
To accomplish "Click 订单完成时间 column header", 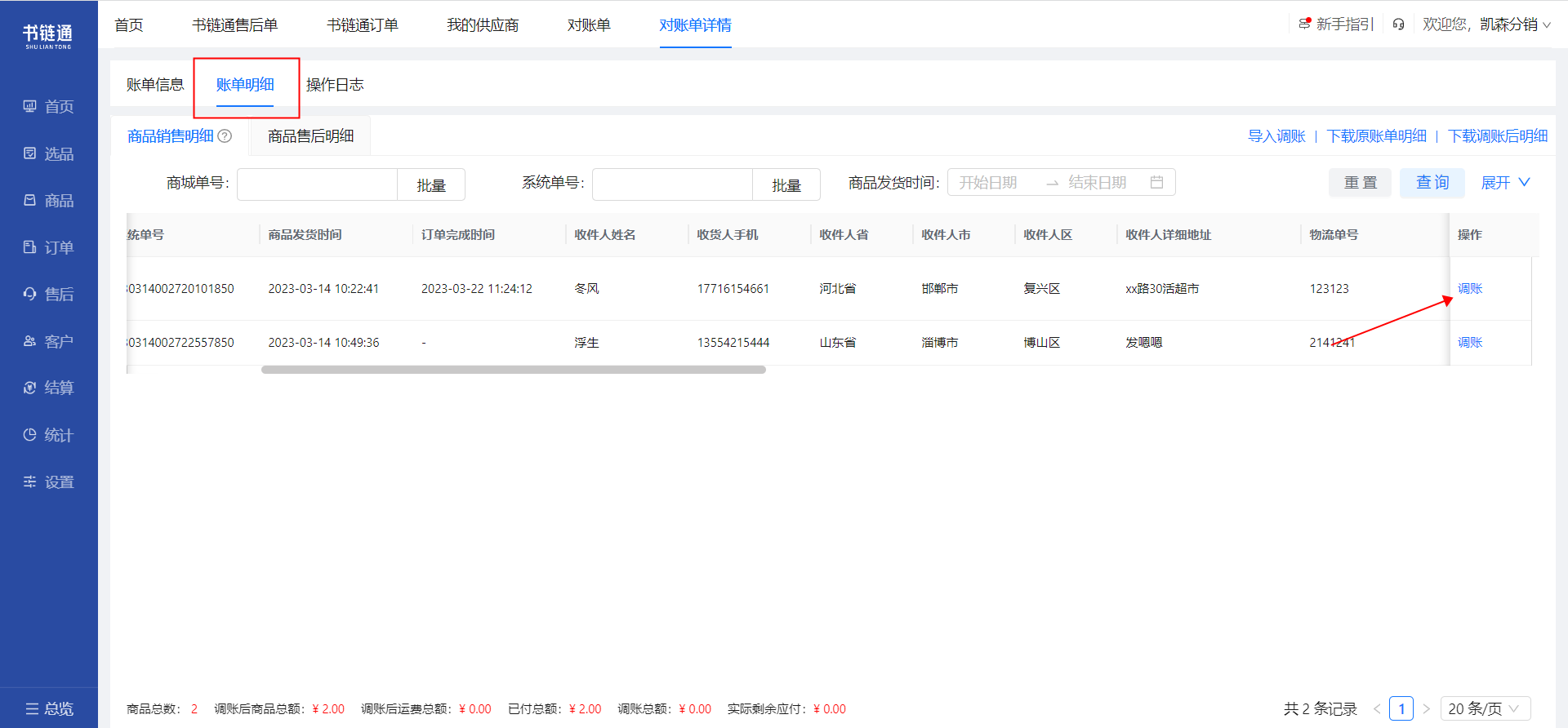I will pos(458,235).
